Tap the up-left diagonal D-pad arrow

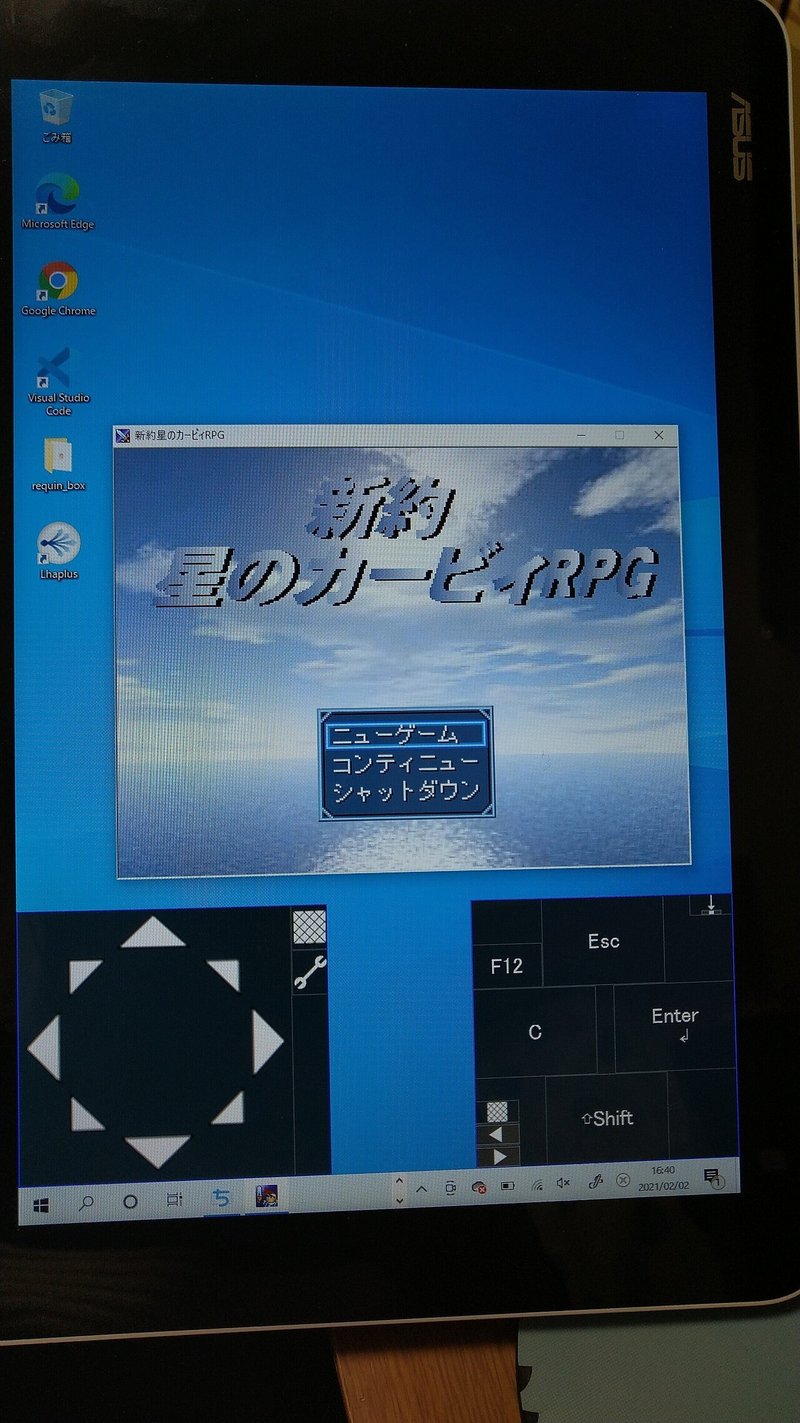click(83, 975)
